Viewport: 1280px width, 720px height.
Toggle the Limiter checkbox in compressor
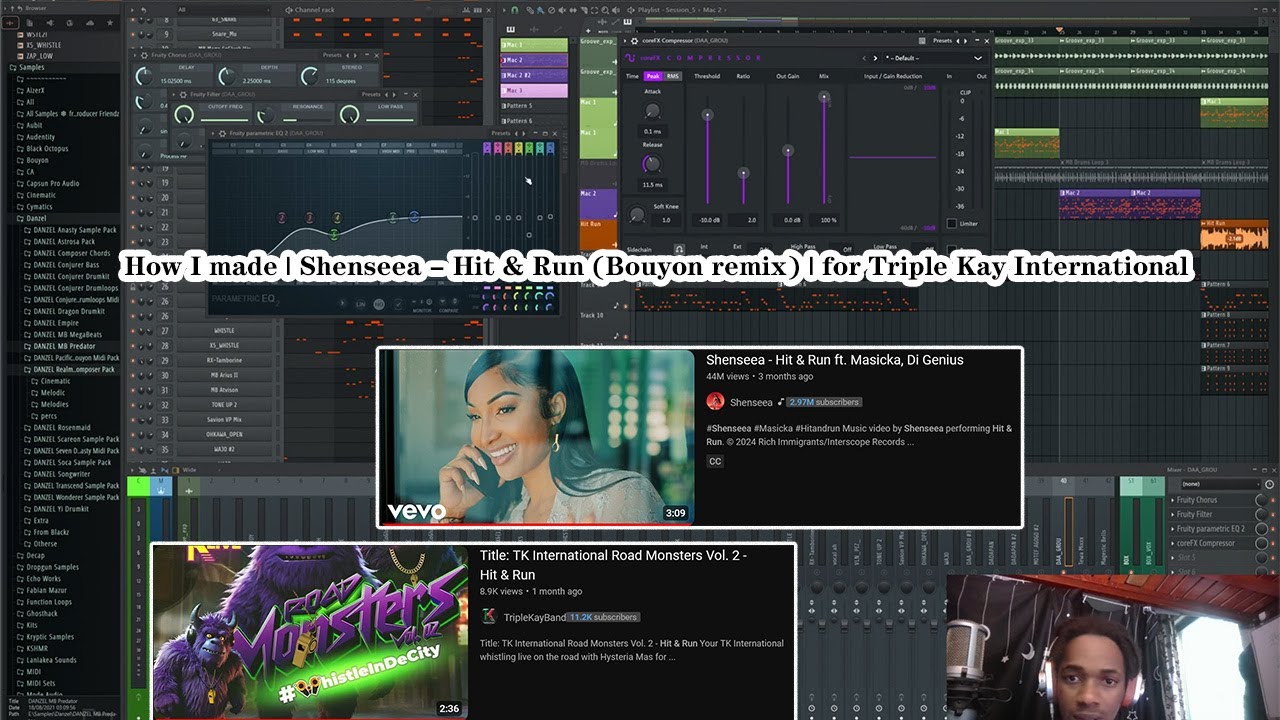[952, 224]
